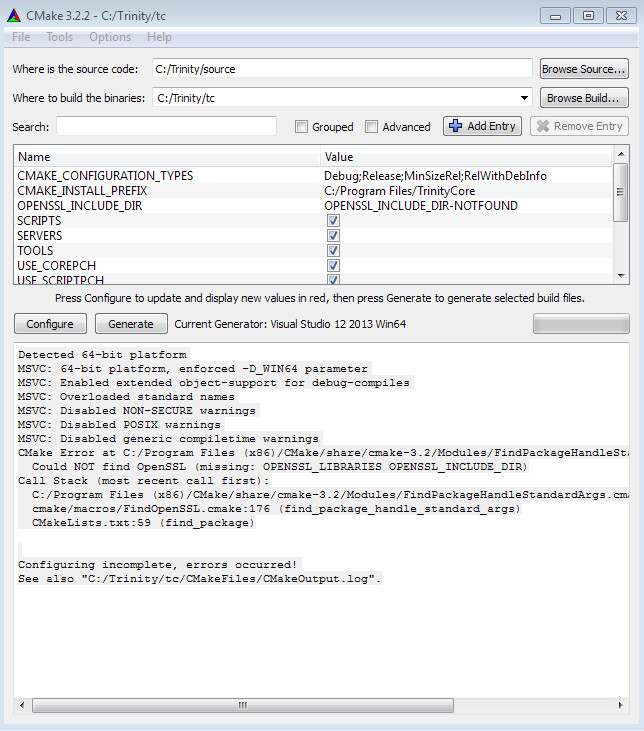This screenshot has height=731, width=644.
Task: Enable the Advanced checkbox
Action: pyautogui.click(x=371, y=127)
